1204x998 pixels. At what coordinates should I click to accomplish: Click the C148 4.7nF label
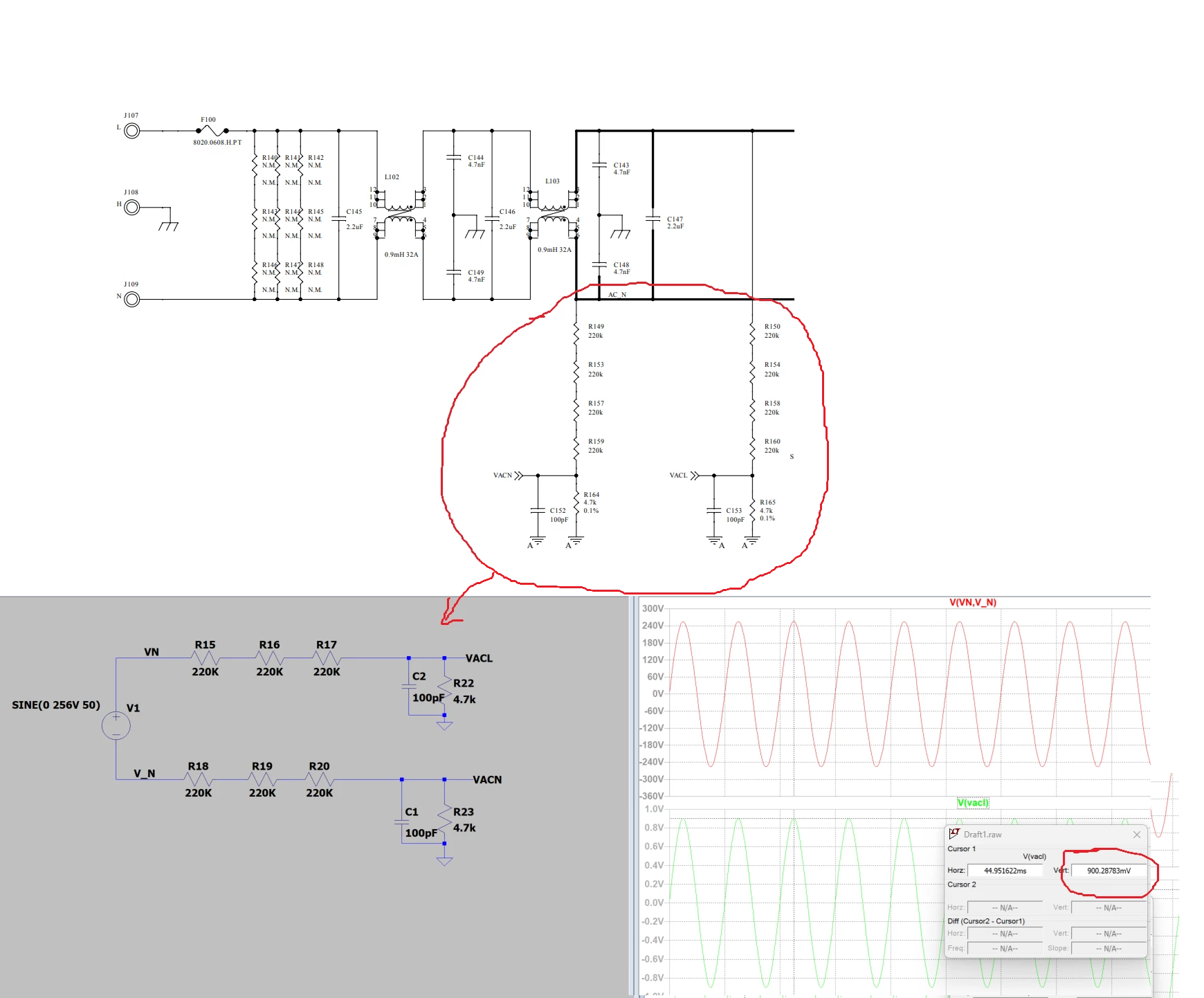tap(621, 269)
